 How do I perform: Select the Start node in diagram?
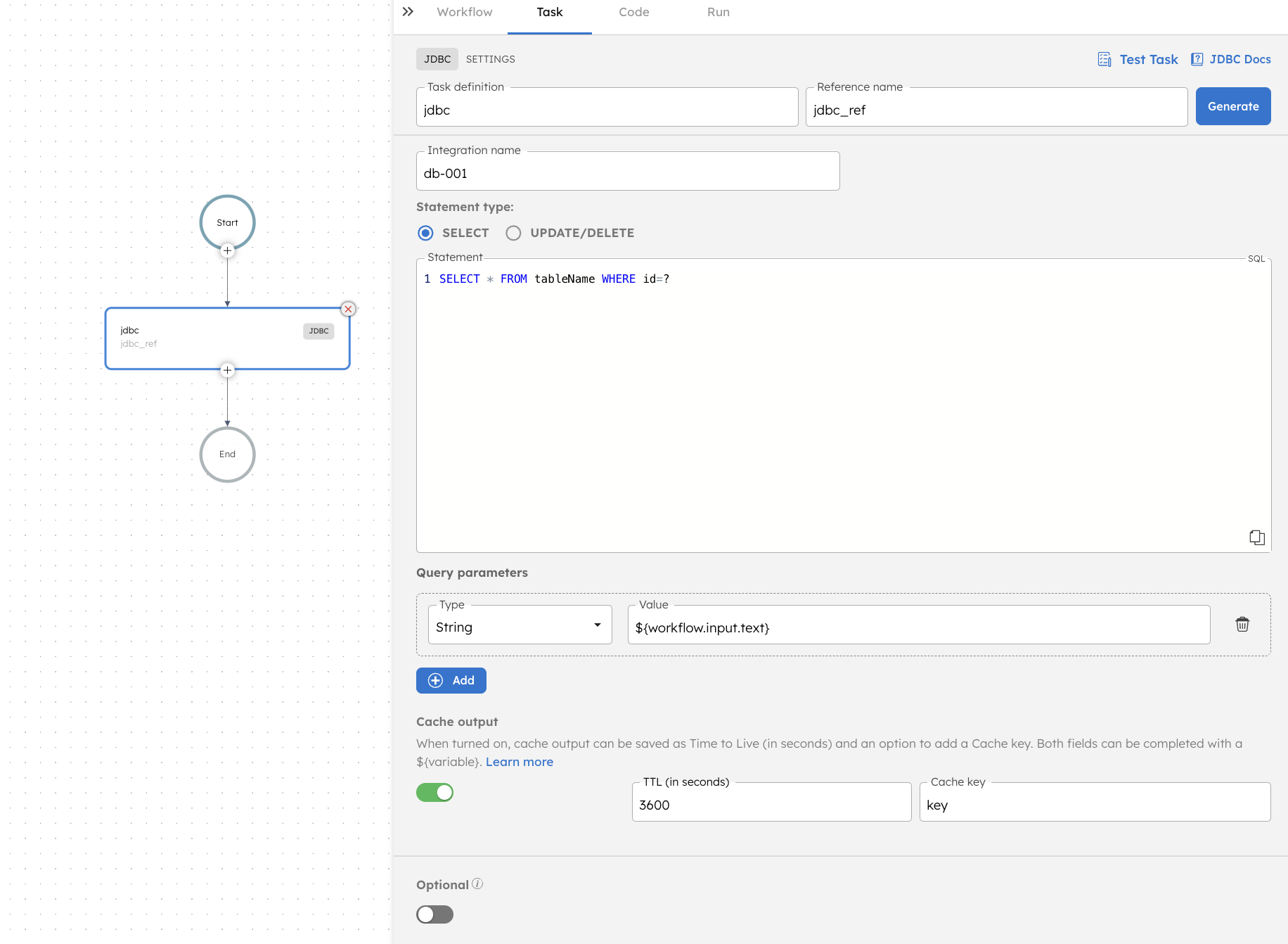(x=227, y=222)
